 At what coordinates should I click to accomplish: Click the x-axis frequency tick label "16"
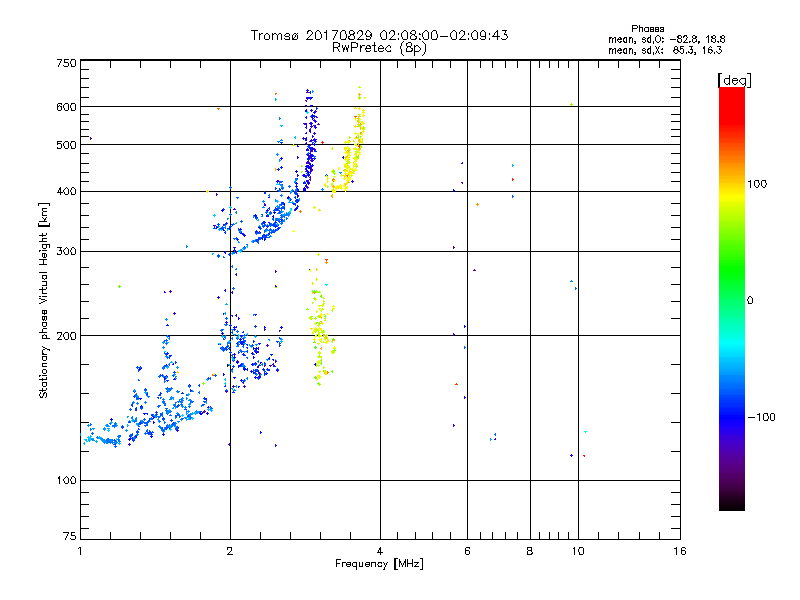point(680,551)
